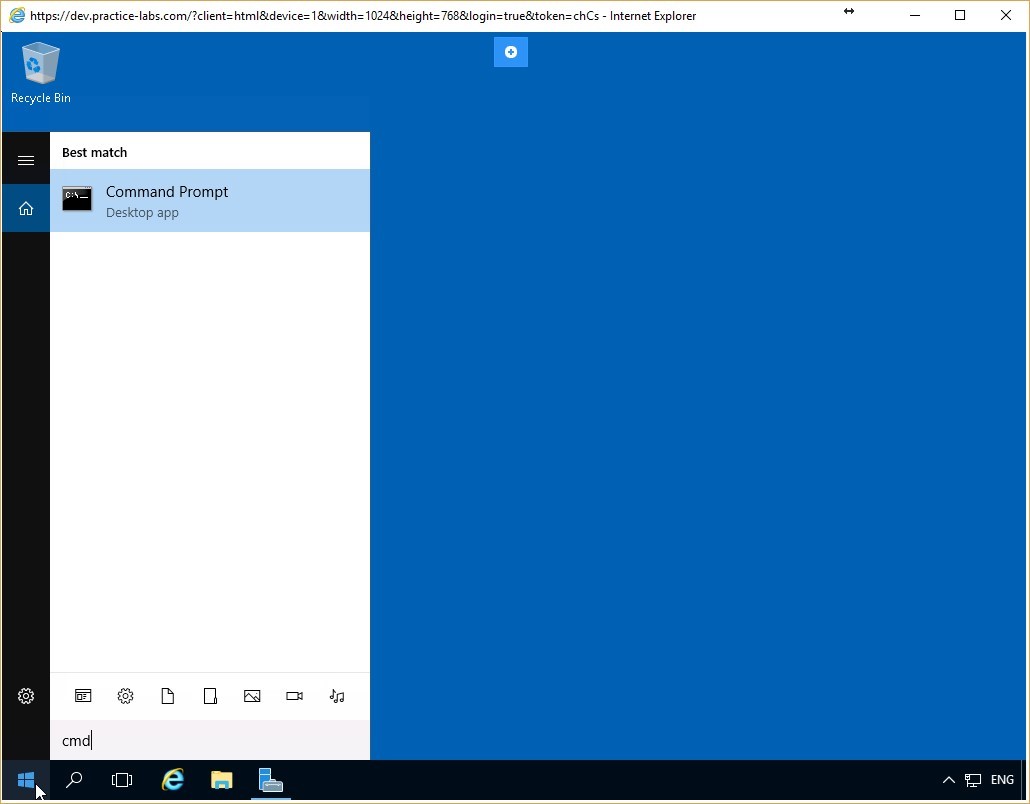Filter search results by Videos
1030x804 pixels.
coord(294,696)
